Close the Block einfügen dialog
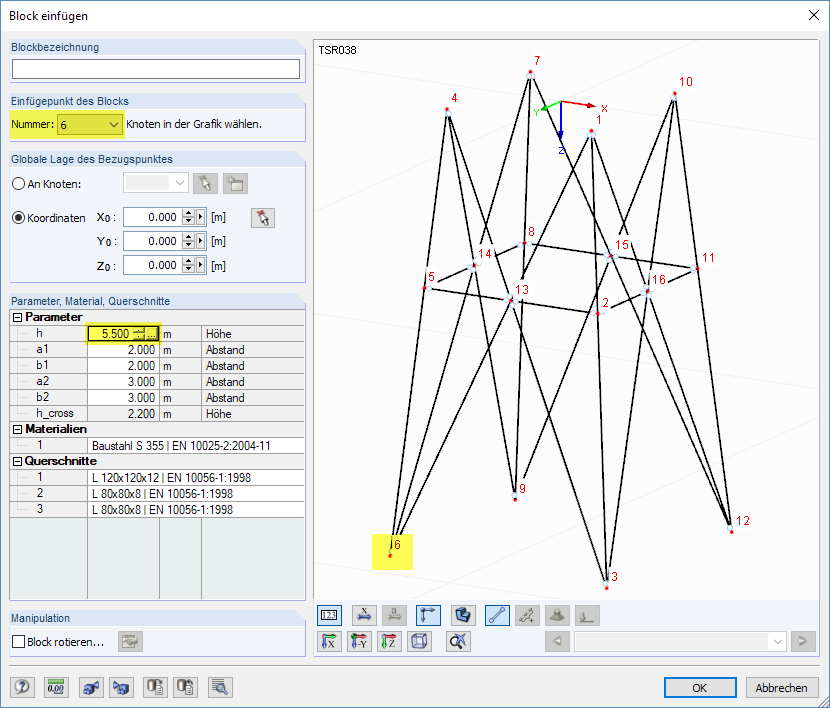The width and height of the screenshot is (830, 708). [x=814, y=15]
